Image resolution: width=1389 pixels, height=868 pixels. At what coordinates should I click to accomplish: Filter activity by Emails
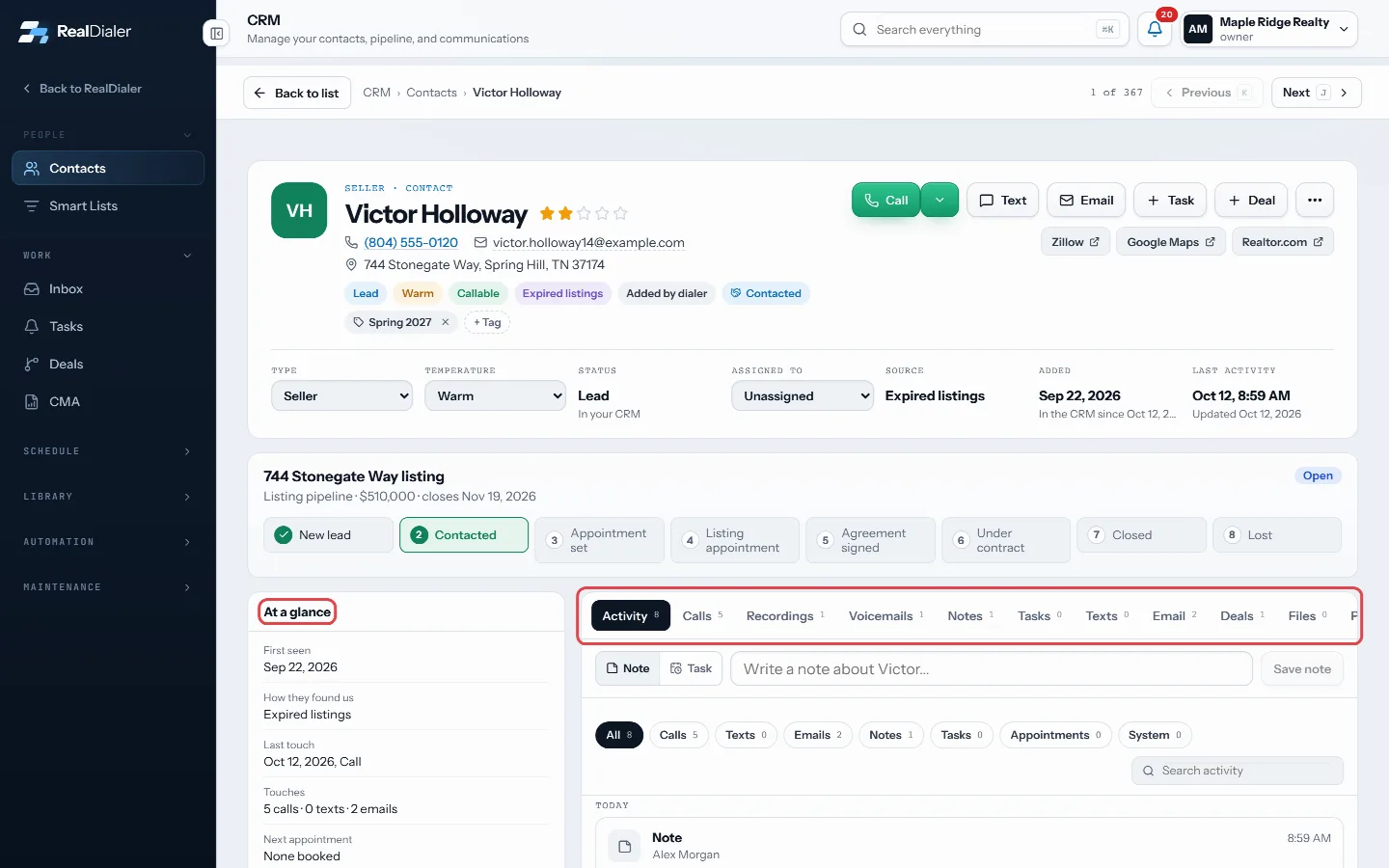[818, 735]
